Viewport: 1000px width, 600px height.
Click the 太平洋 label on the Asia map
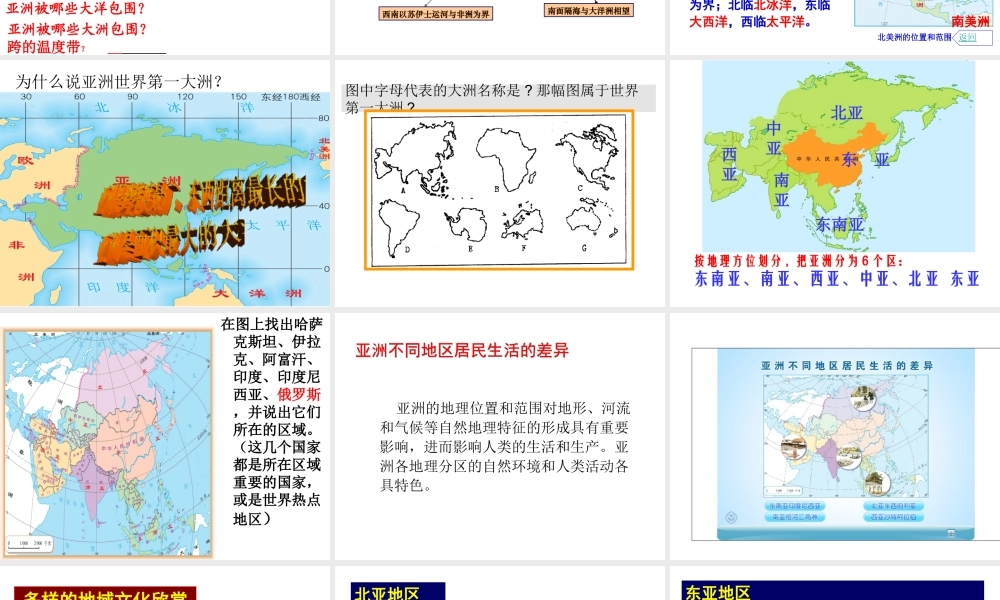tap(283, 225)
